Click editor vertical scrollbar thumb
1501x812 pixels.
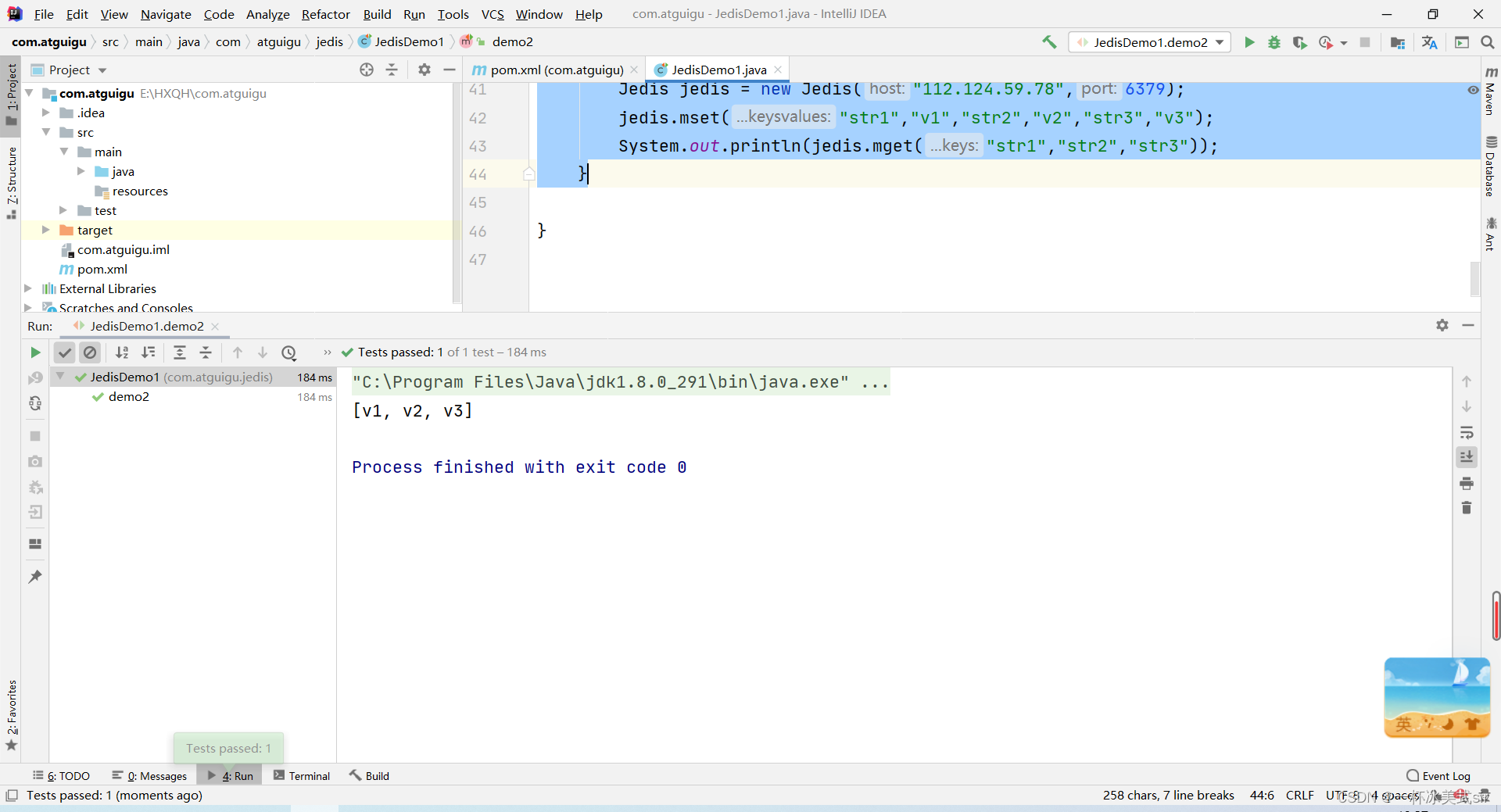click(1475, 279)
